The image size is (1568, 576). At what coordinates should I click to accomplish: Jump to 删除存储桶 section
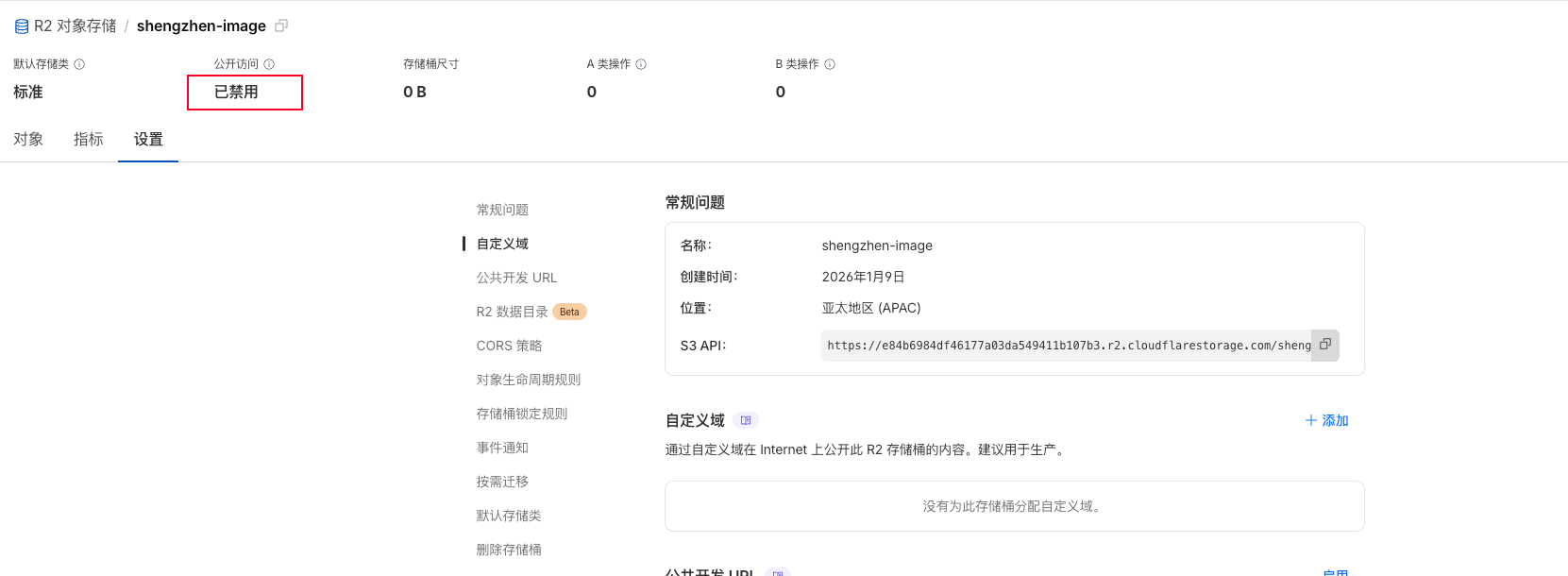[x=509, y=550]
